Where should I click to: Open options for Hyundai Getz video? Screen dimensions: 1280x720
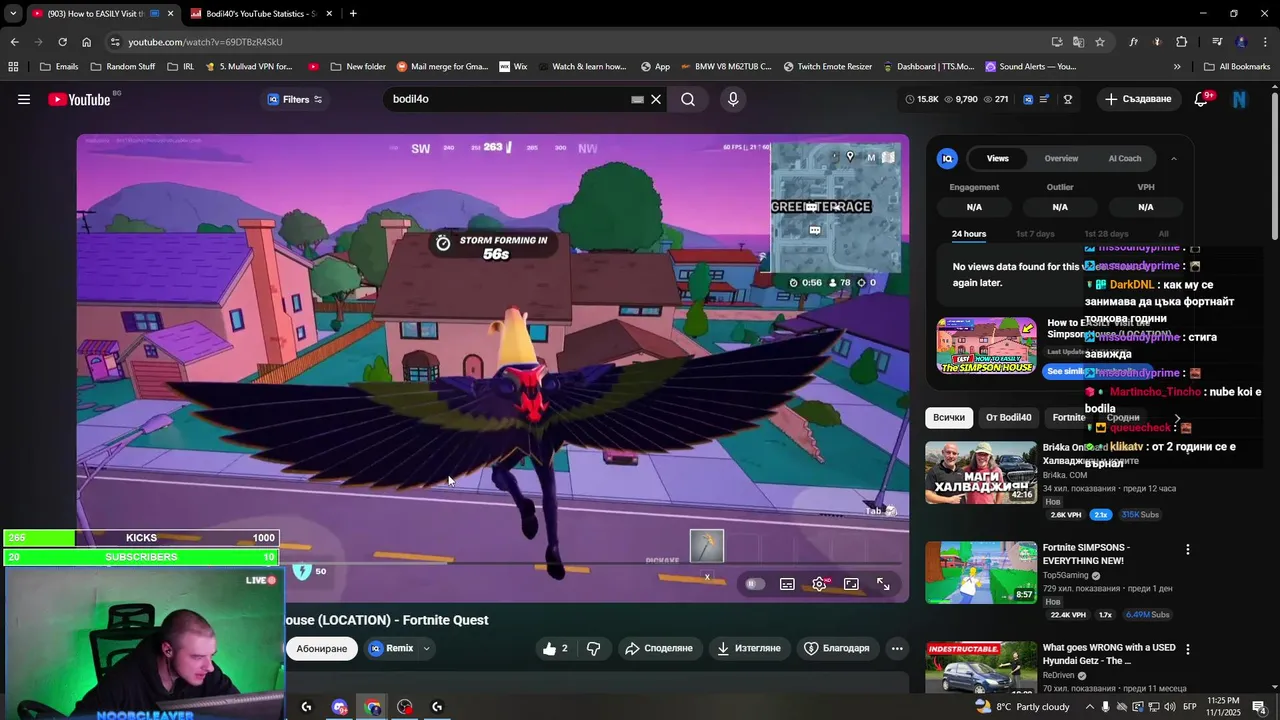(x=1188, y=649)
